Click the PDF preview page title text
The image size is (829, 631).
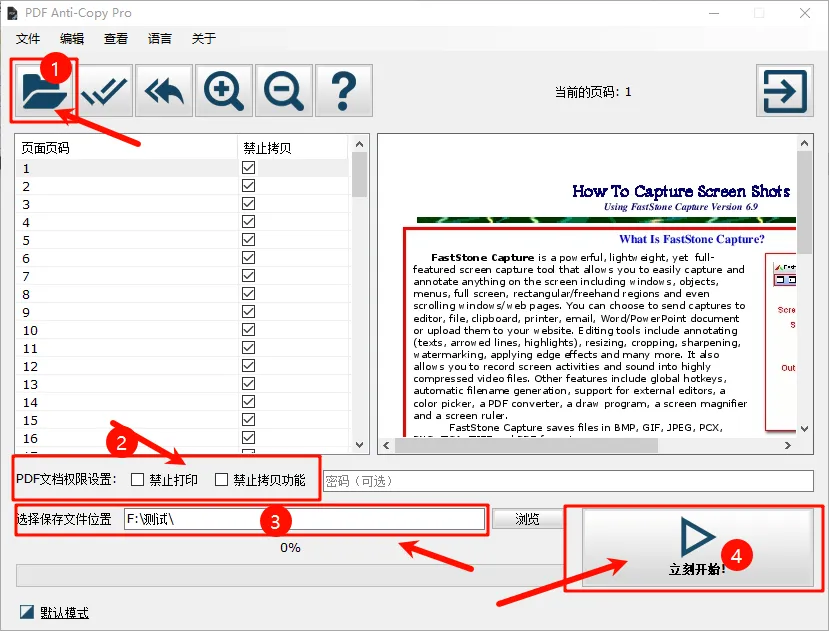pos(681,191)
